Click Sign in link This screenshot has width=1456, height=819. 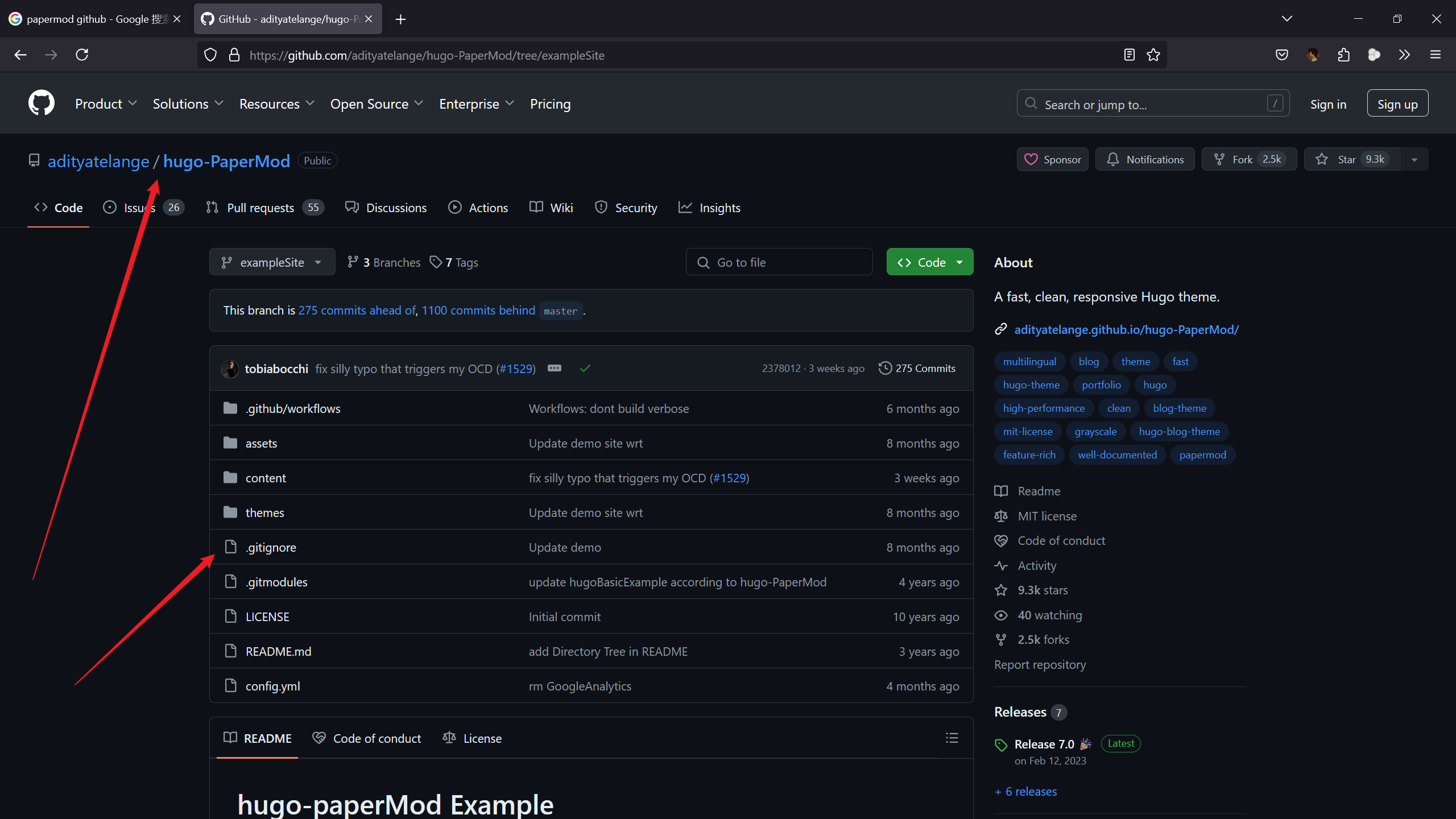(x=1328, y=104)
